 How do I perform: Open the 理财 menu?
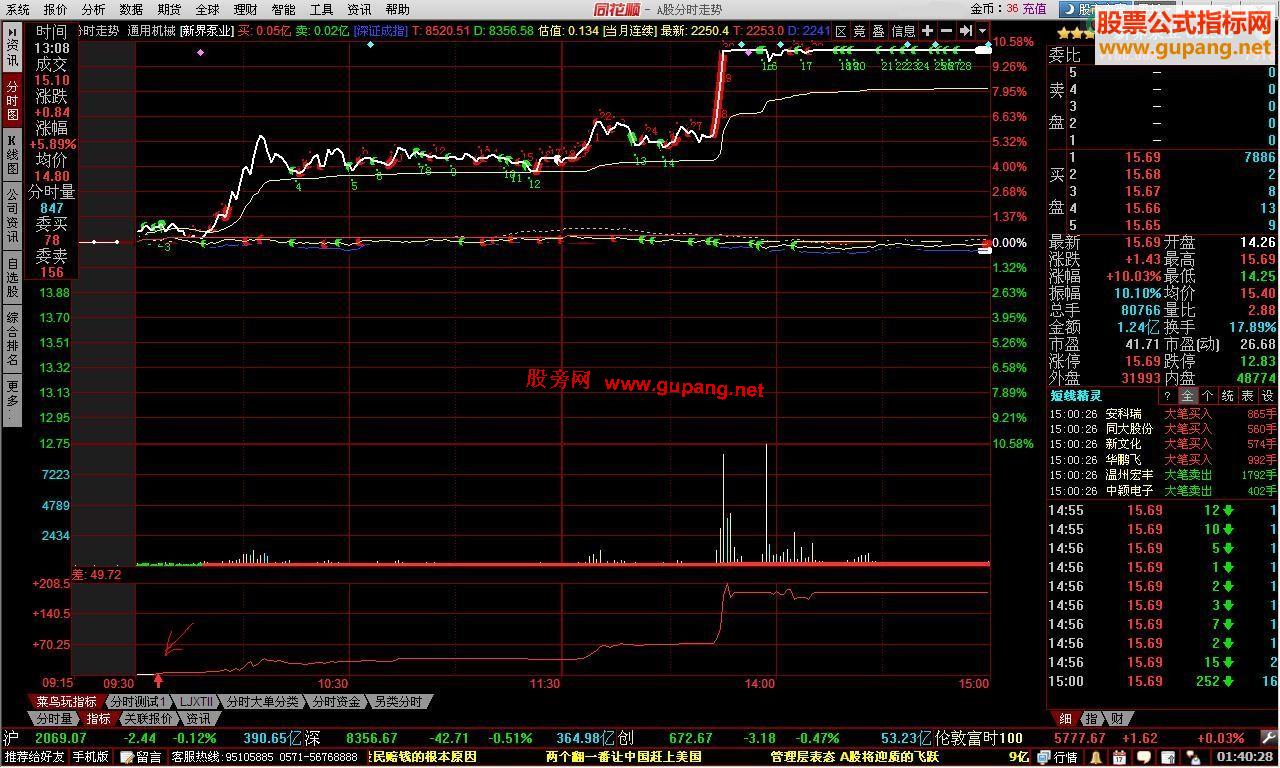(245, 9)
